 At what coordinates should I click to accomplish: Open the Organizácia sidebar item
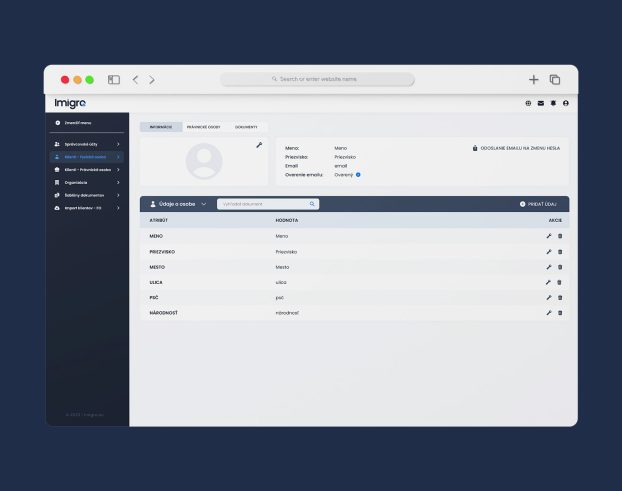click(87, 182)
